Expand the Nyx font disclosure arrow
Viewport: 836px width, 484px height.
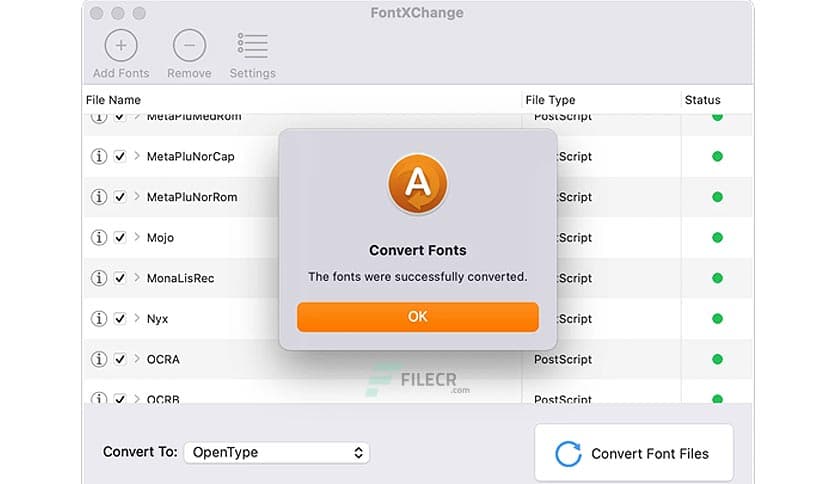136,319
